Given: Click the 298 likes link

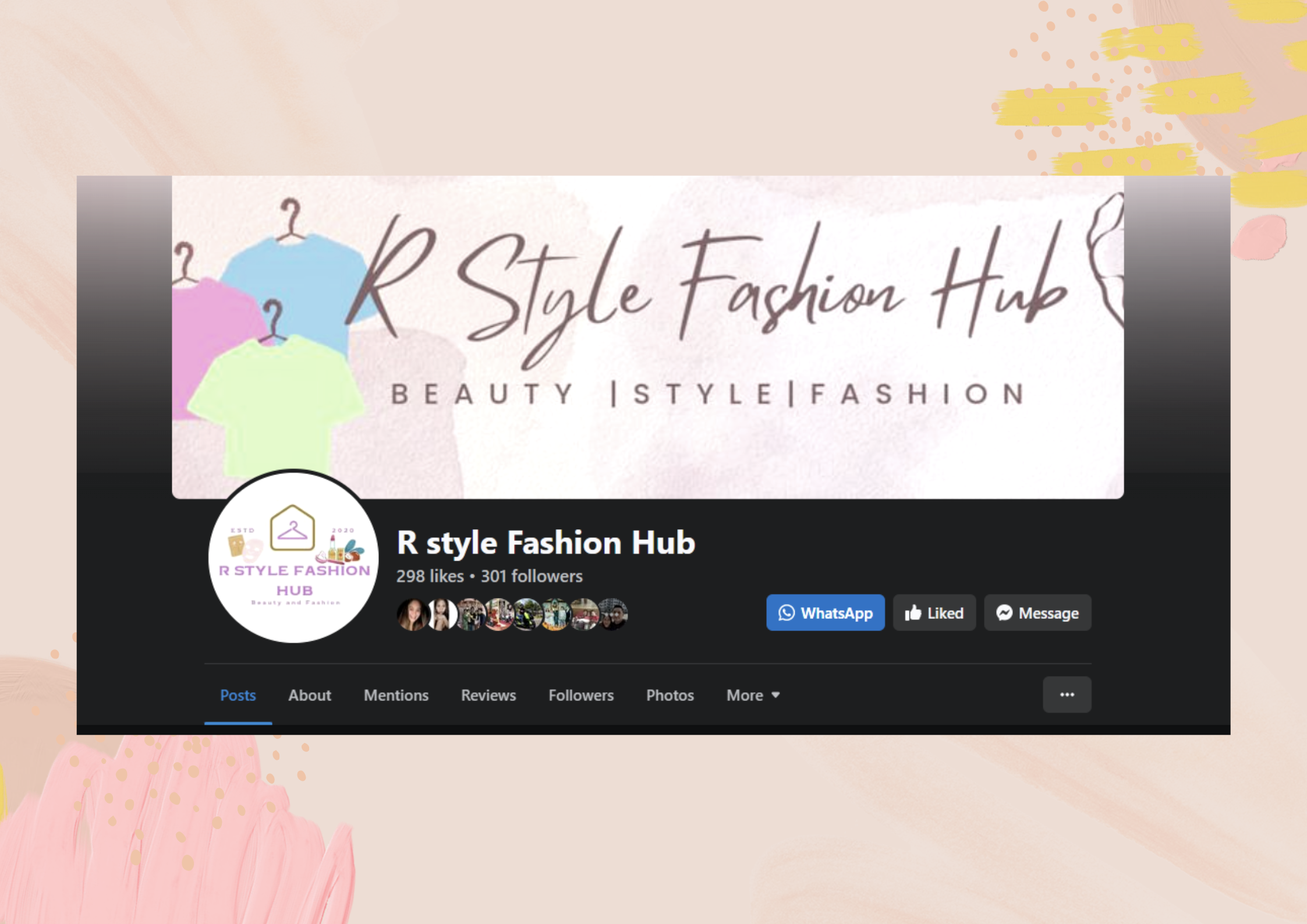Looking at the screenshot, I should tap(430, 576).
